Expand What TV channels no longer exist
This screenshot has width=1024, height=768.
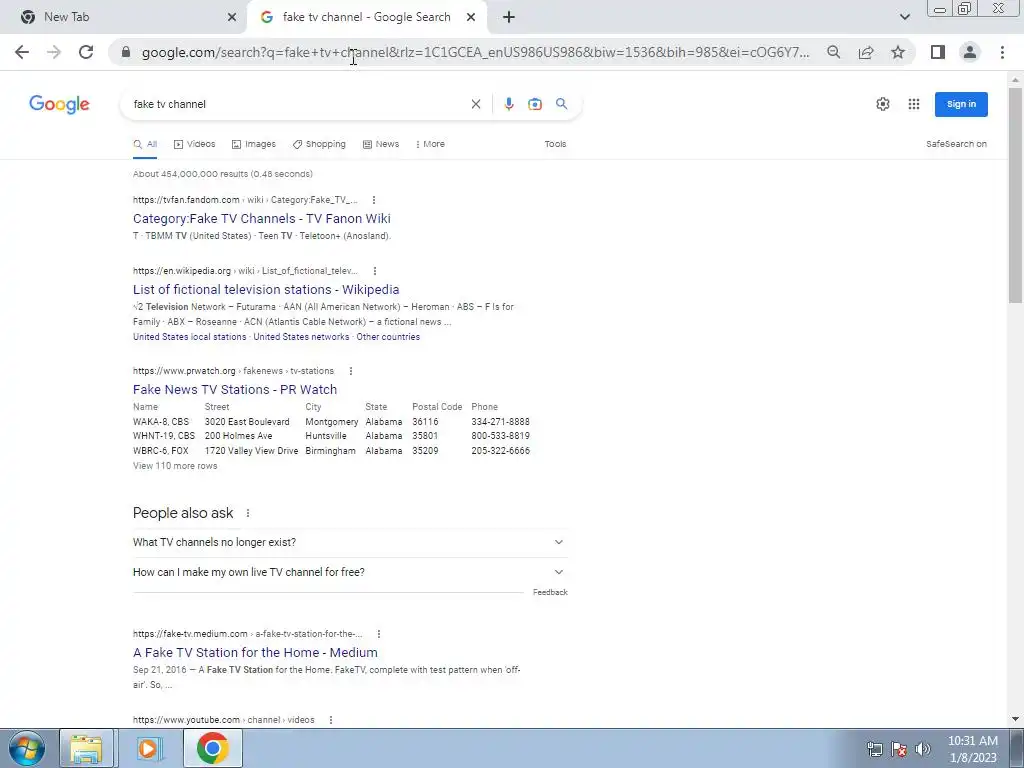(350, 542)
